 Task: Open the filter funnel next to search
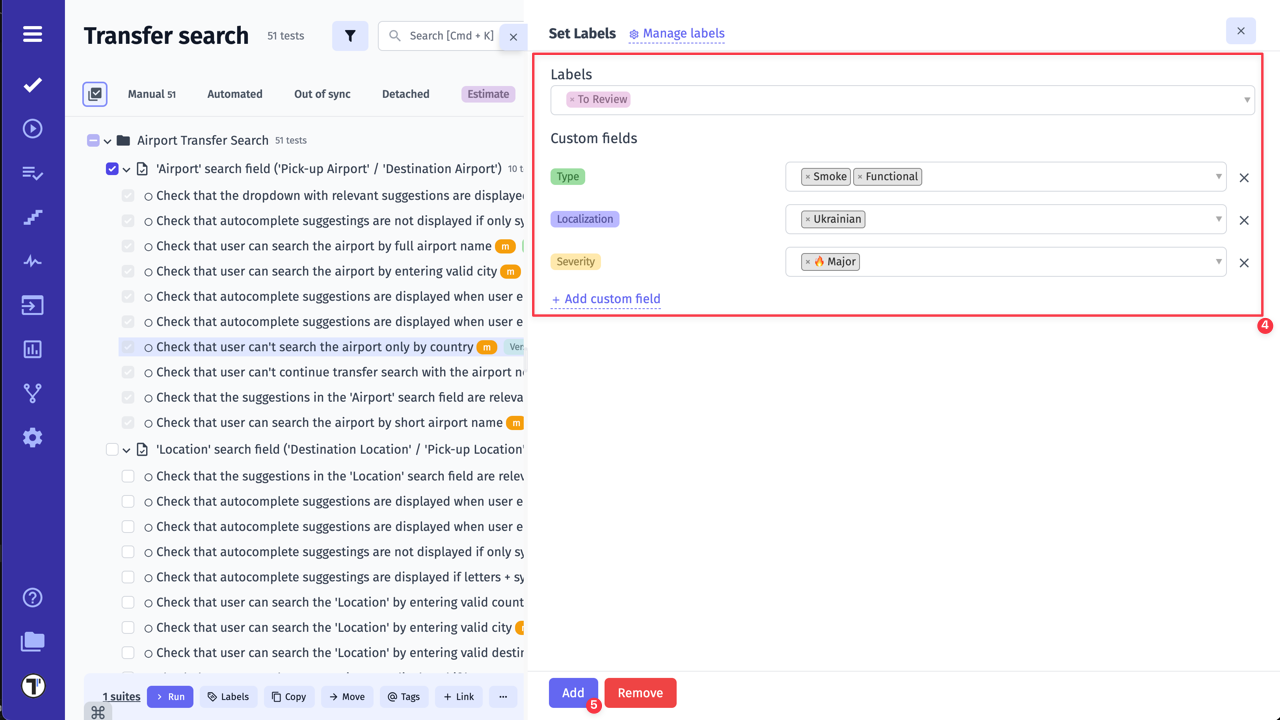pyautogui.click(x=349, y=35)
